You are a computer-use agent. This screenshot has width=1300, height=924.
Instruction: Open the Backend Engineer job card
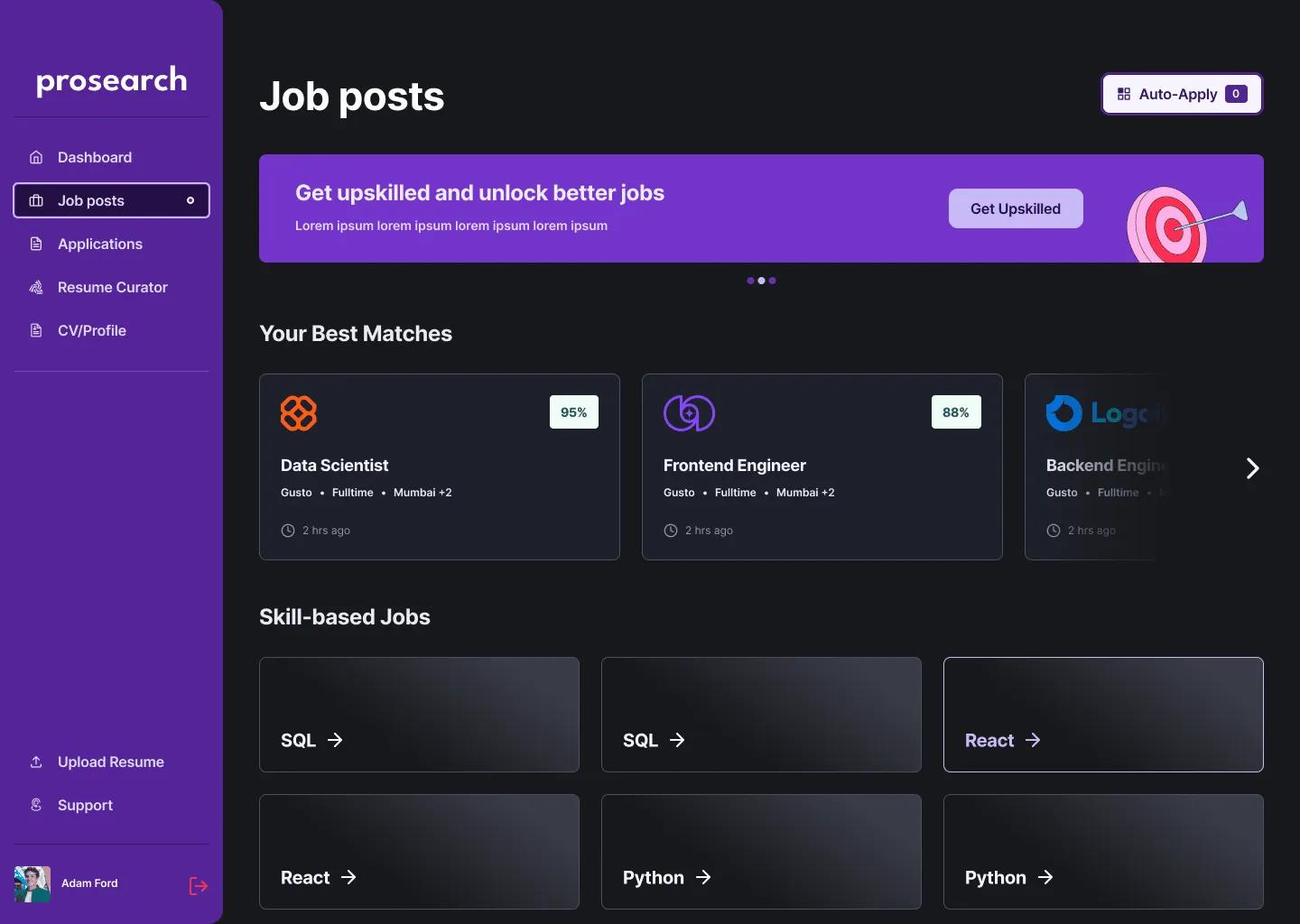click(x=1097, y=467)
